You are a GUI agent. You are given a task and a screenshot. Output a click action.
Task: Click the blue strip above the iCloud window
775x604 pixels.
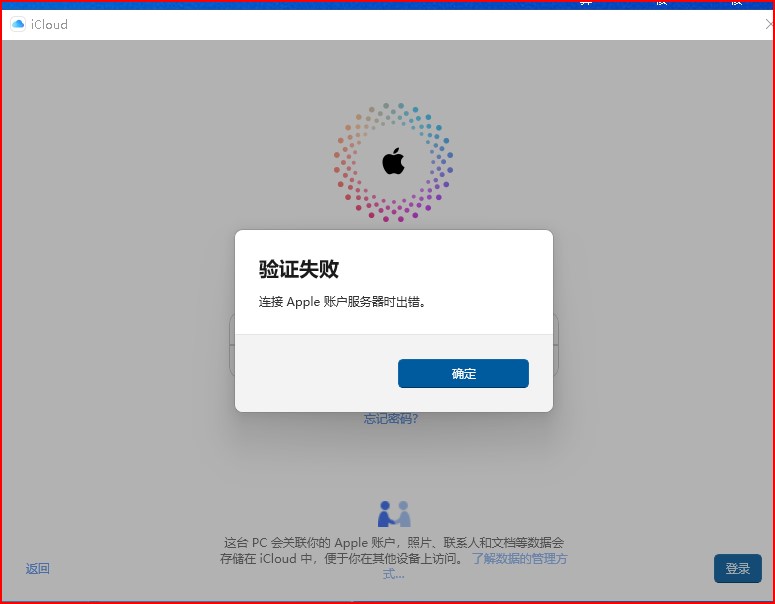pyautogui.click(x=388, y=5)
